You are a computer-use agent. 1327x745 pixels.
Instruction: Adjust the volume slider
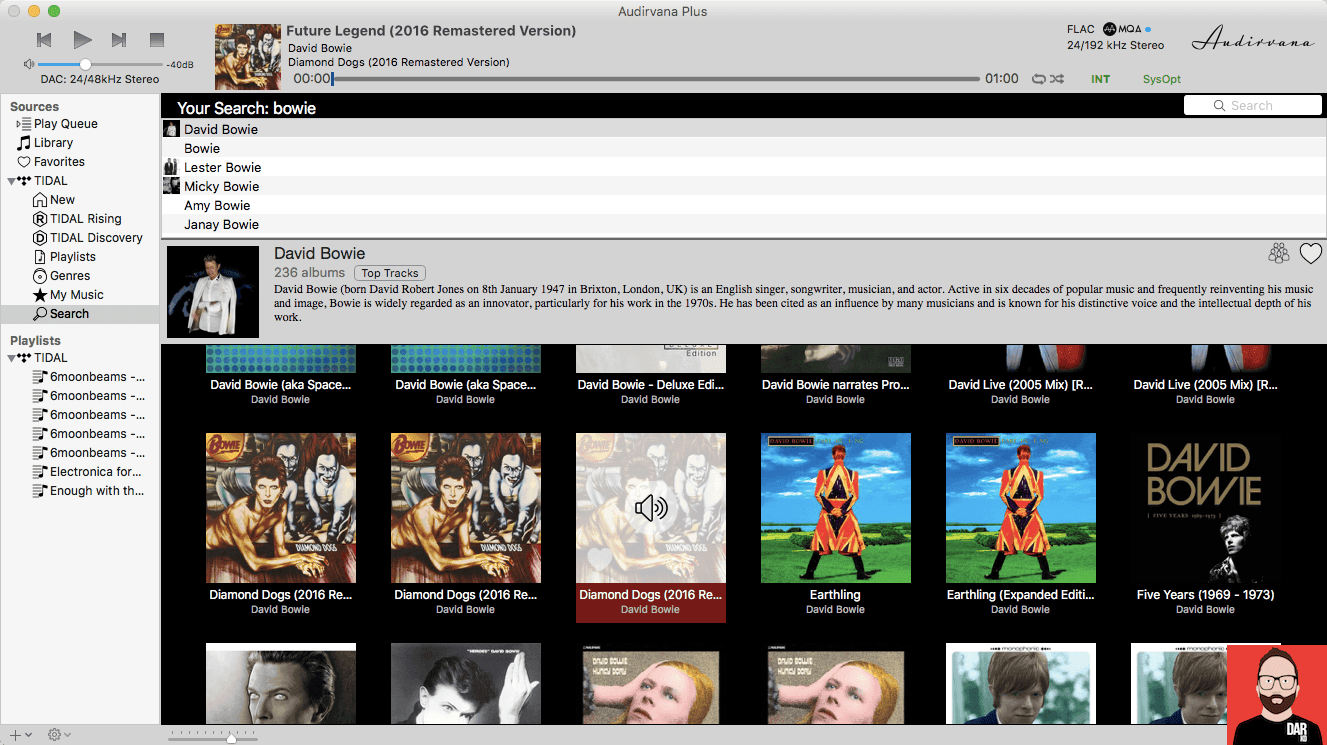85,64
